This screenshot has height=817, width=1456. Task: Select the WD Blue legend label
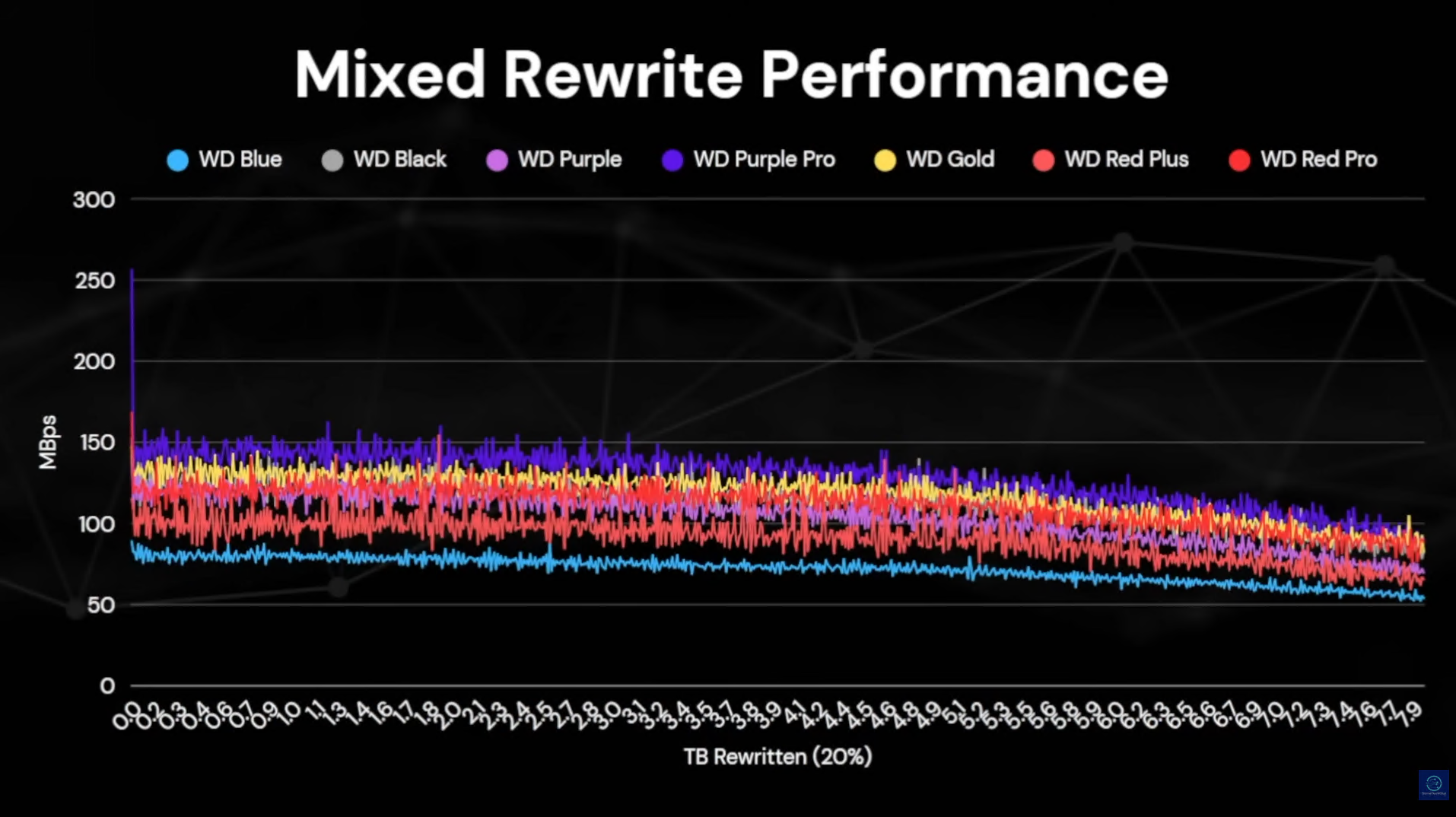240,159
